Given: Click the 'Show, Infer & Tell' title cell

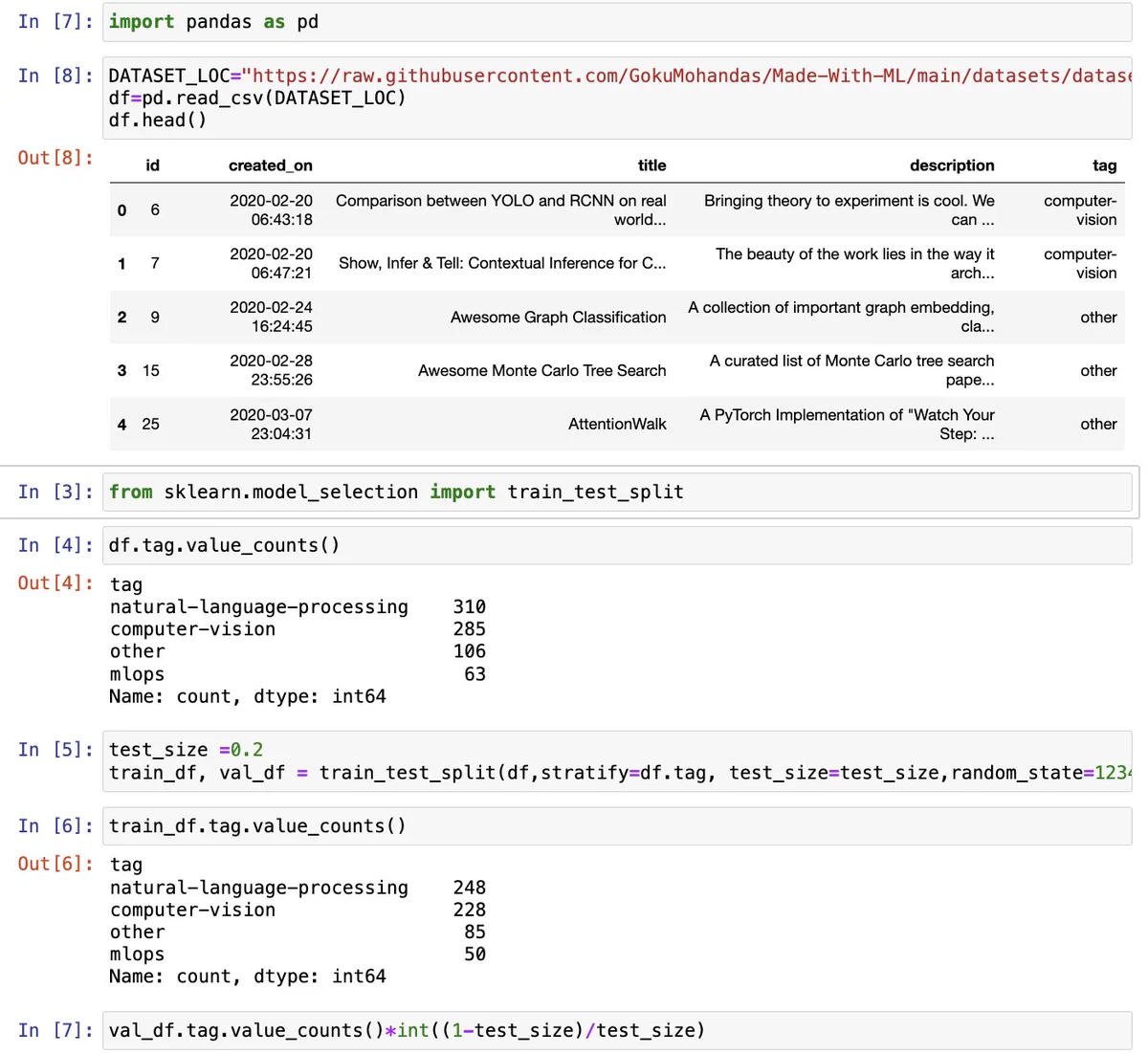Looking at the screenshot, I should (x=502, y=263).
